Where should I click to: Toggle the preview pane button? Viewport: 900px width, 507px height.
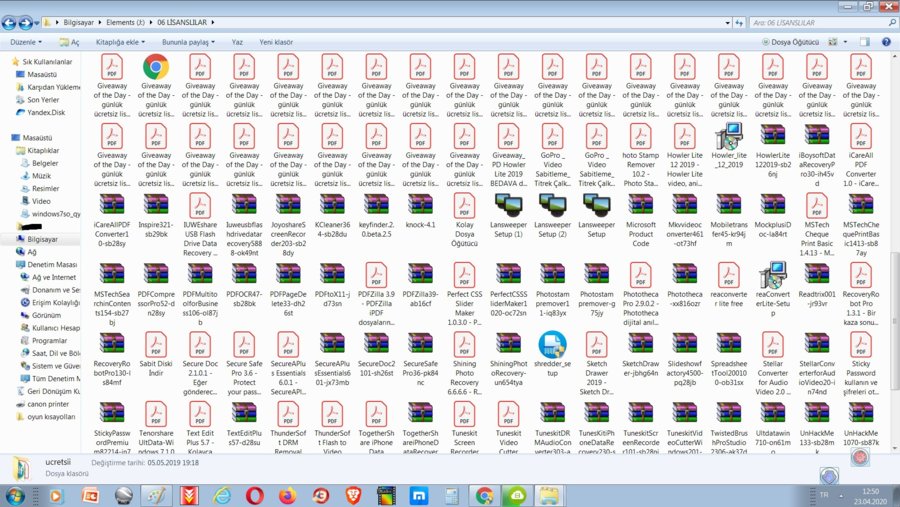tap(864, 42)
